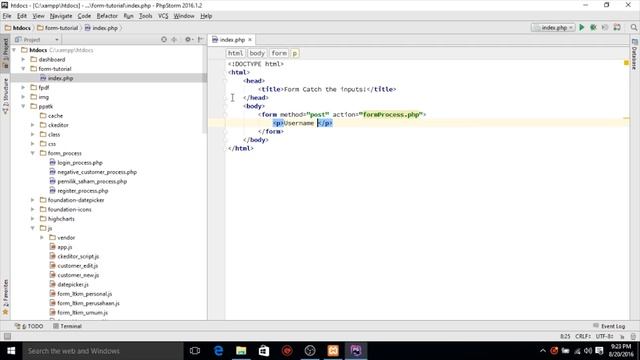Open the TODO tool window
The height and width of the screenshot is (360, 640).
point(29,326)
